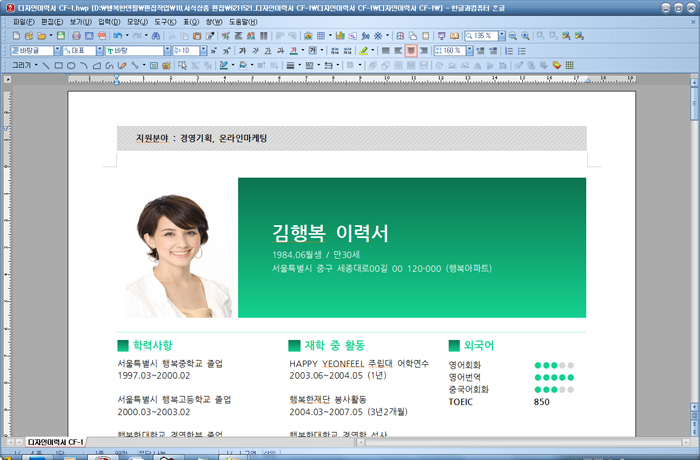The image size is (700, 460).
Task: Show the drawing grid icon
Action: tap(569, 66)
